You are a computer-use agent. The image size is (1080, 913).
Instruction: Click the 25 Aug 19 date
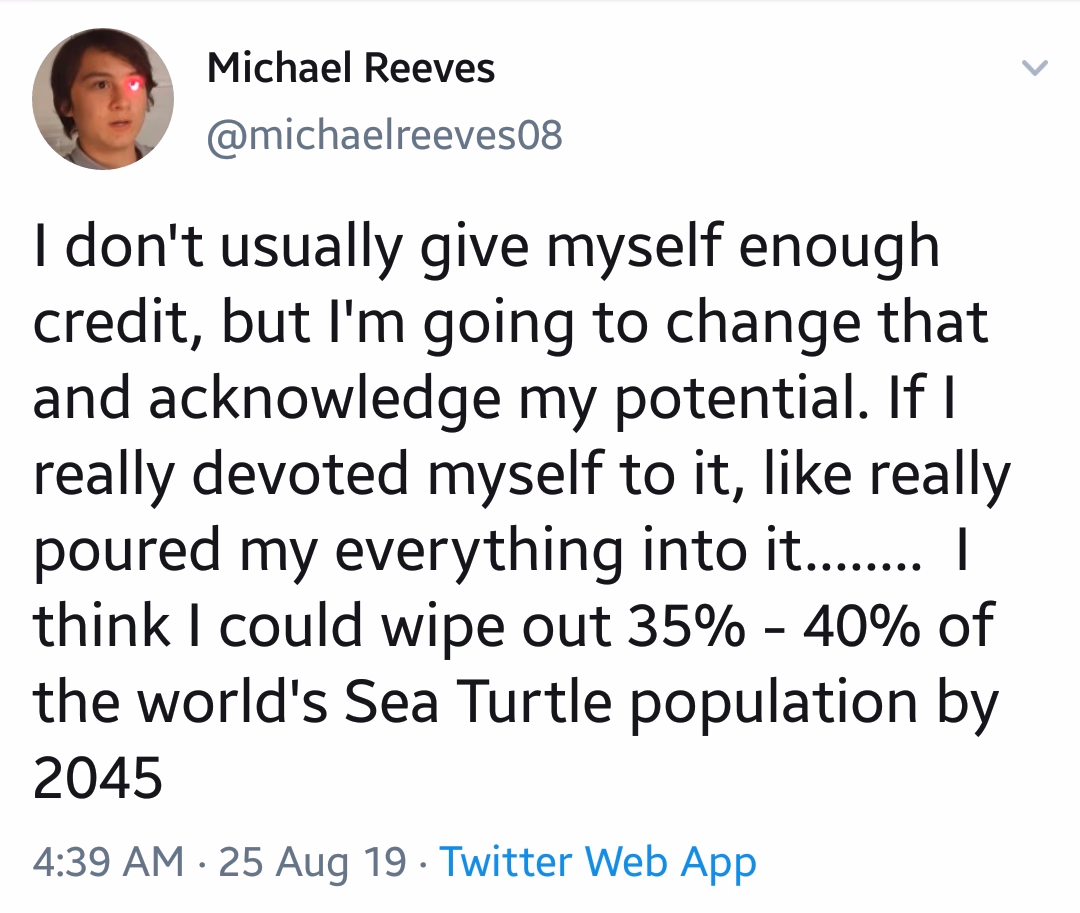312,861
